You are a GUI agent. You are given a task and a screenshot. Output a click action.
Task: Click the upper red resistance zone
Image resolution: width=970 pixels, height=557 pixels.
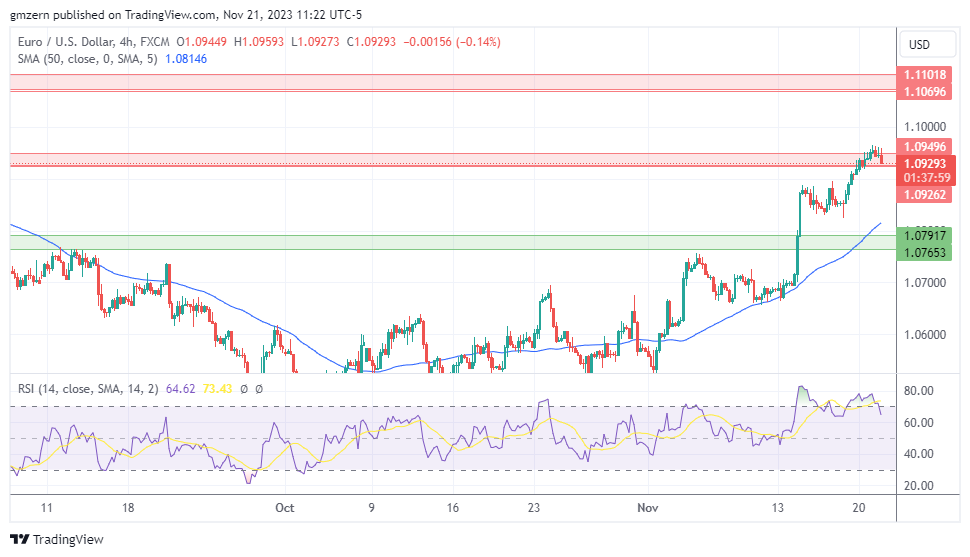[453, 82]
